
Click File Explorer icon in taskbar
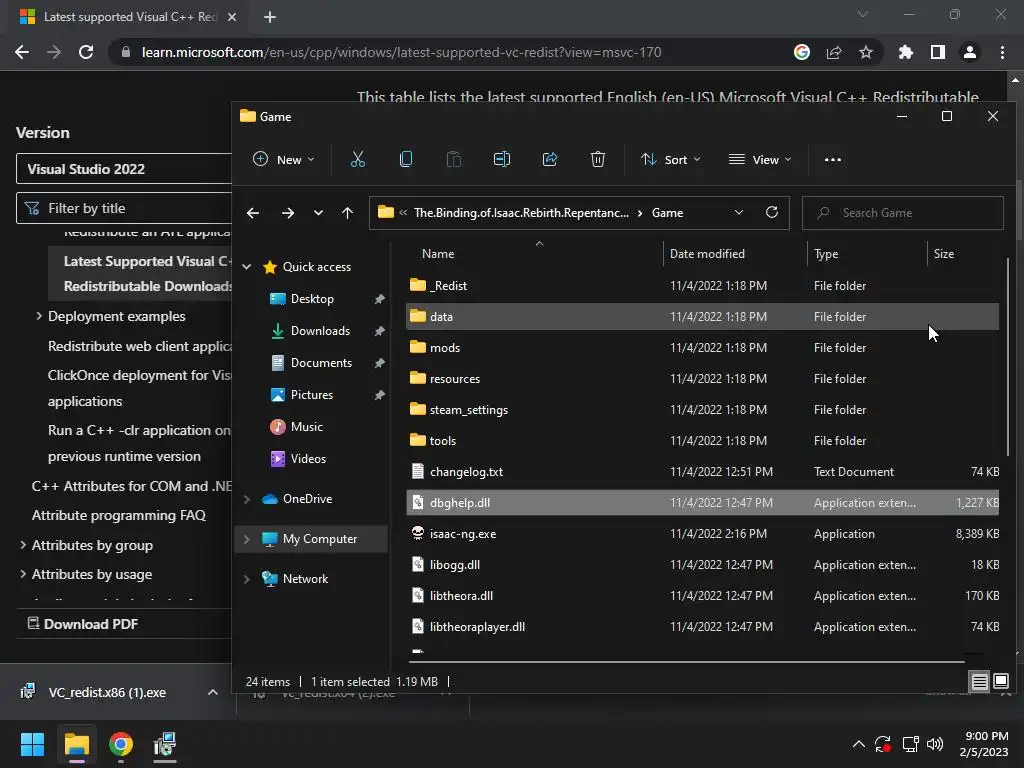click(76, 744)
